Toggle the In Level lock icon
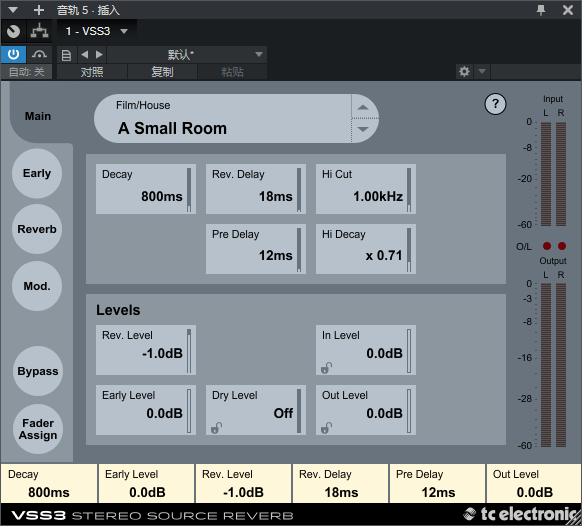Screen dimensions: 582x526 [x=326, y=367]
